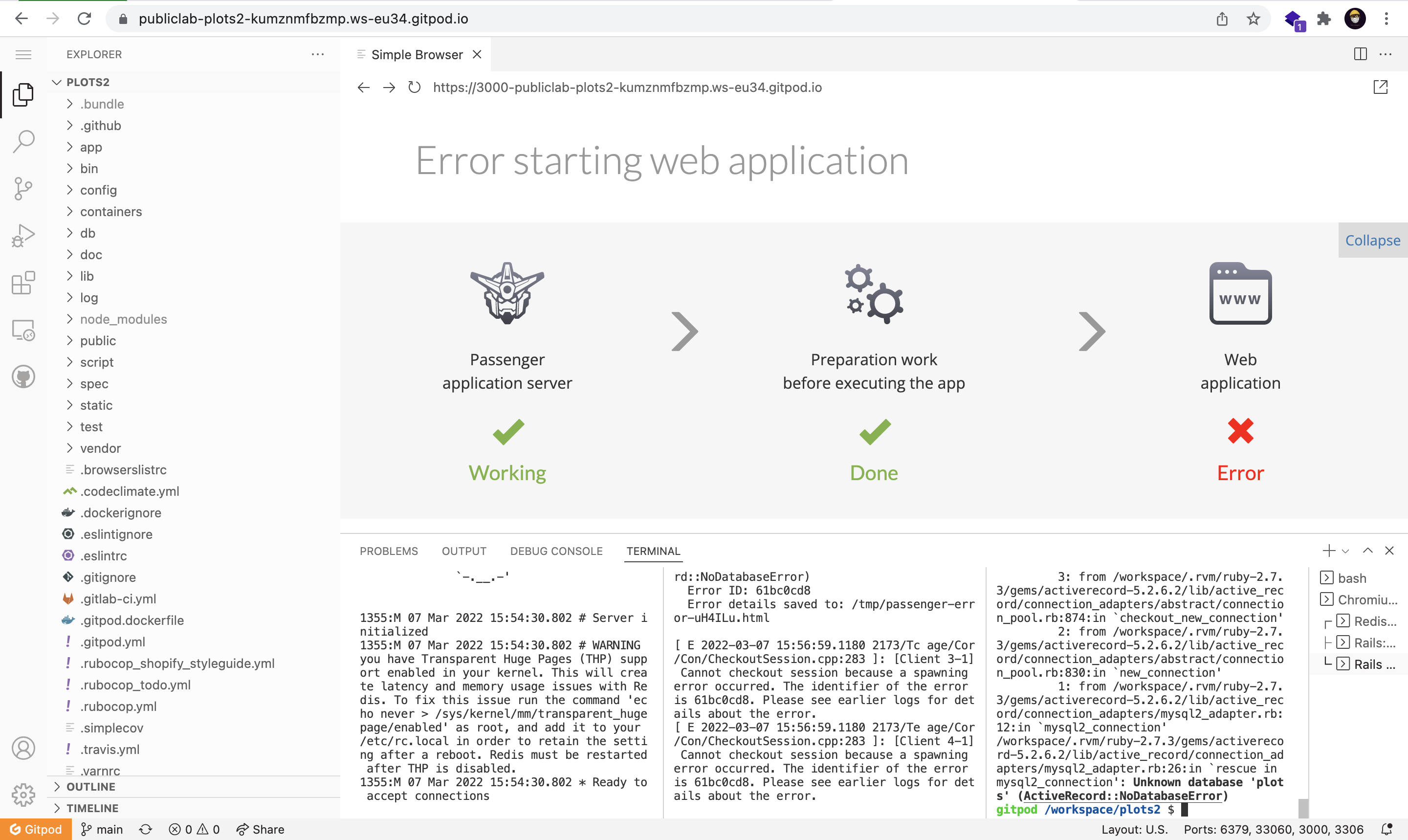Open Simple Browser page in external browser

1380,87
